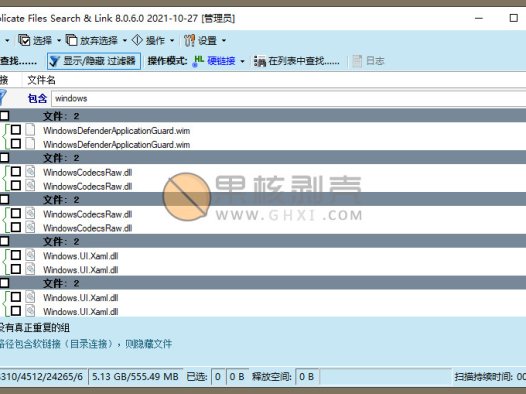Click the 路径包含软链接(目录连接),则隐藏文件 link
Viewport: 526px width, 394px height.
click(x=86, y=344)
